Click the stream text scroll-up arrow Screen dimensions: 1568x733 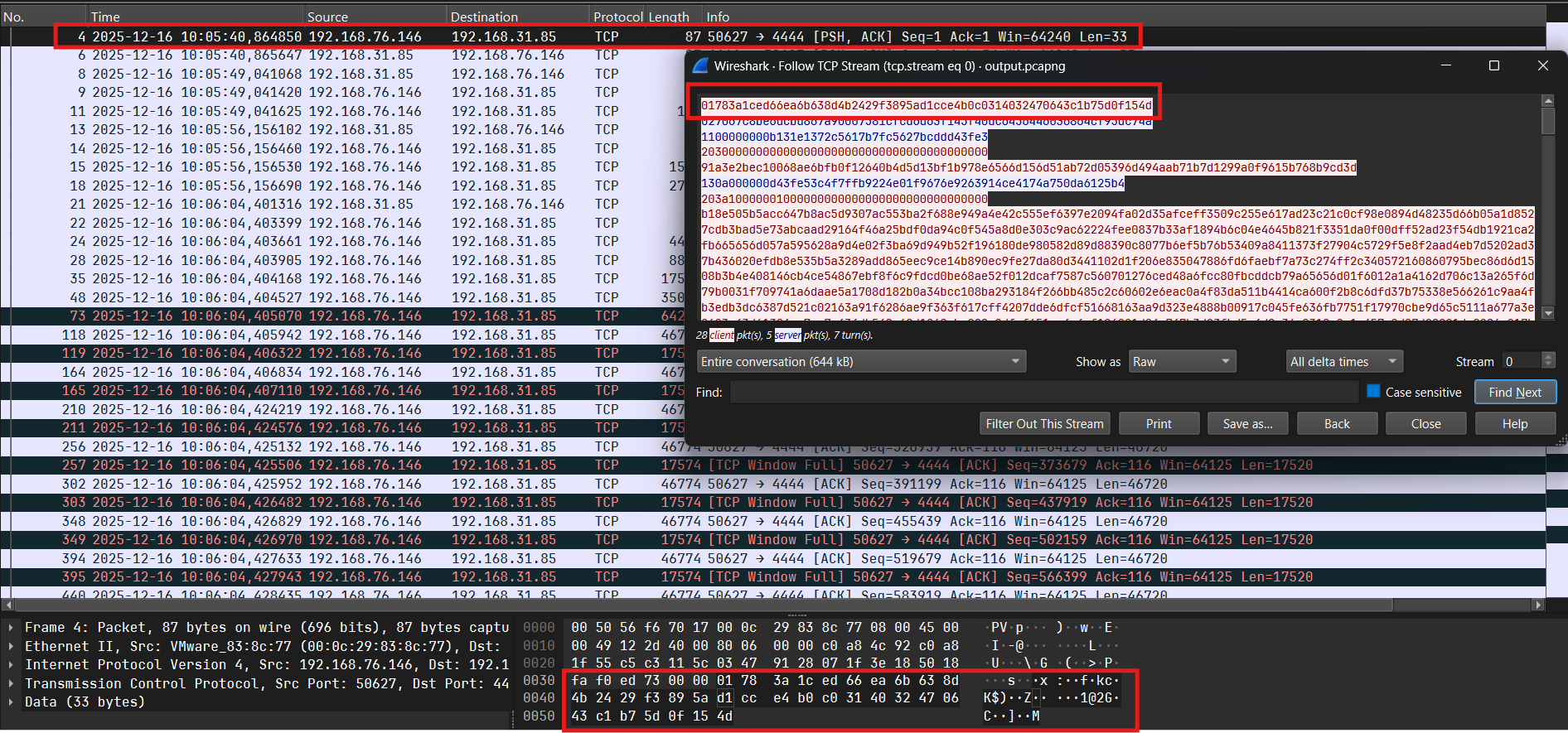(1547, 100)
